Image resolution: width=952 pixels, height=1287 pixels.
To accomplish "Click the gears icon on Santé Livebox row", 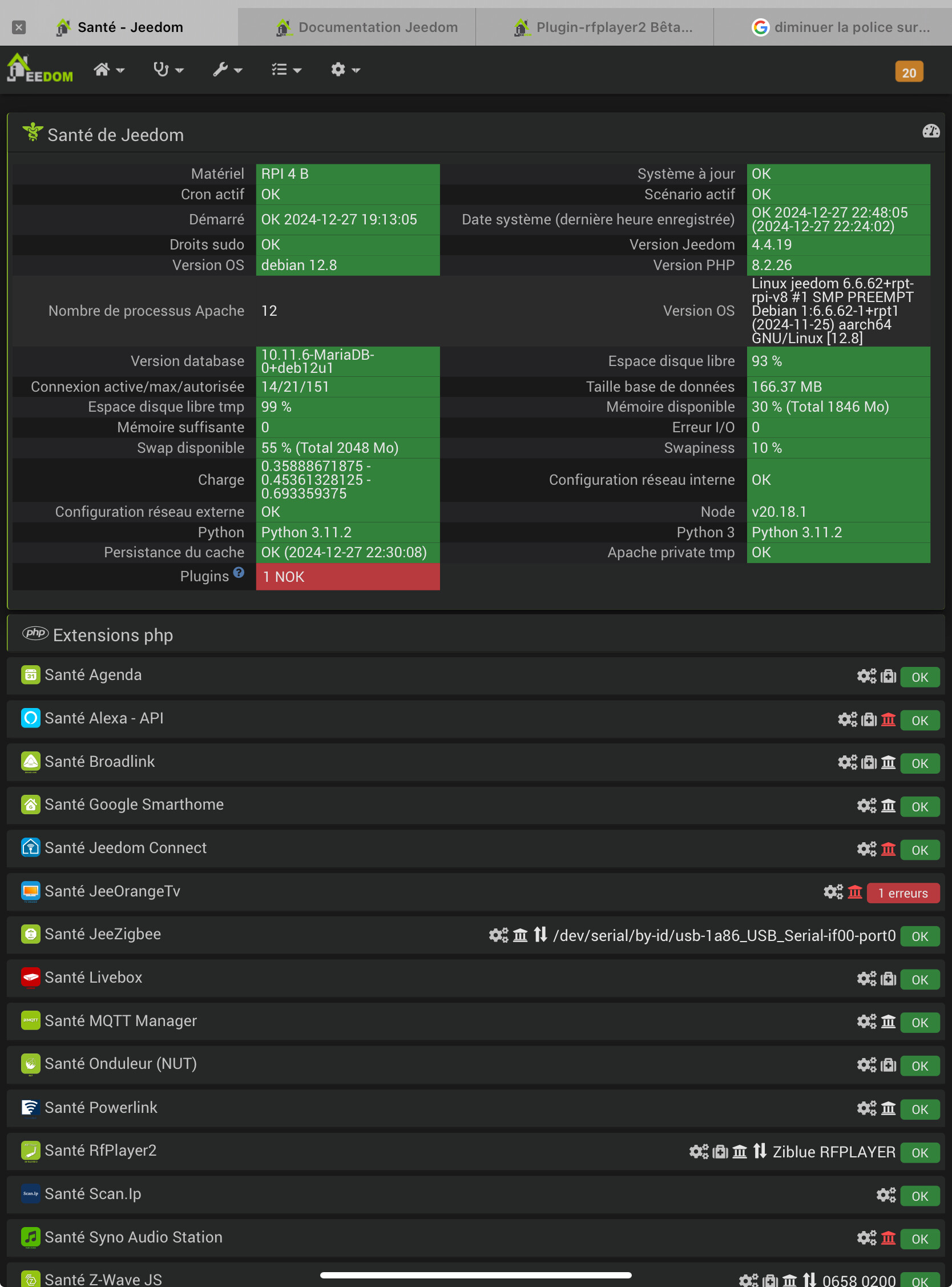I will click(866, 979).
